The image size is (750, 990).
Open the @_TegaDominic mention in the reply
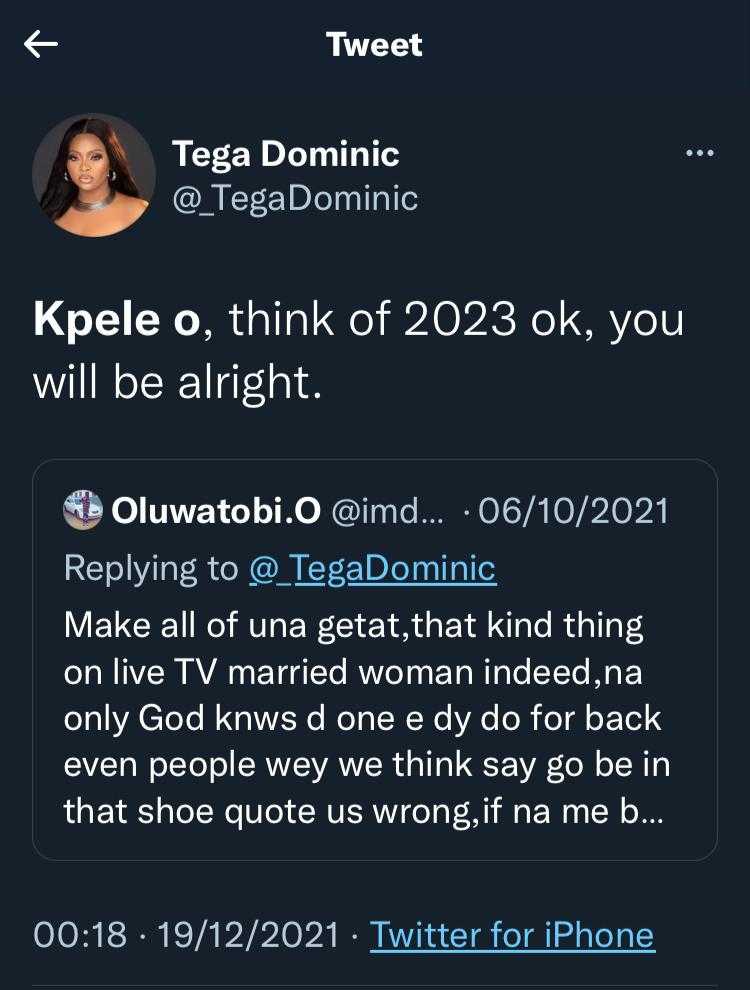372,568
